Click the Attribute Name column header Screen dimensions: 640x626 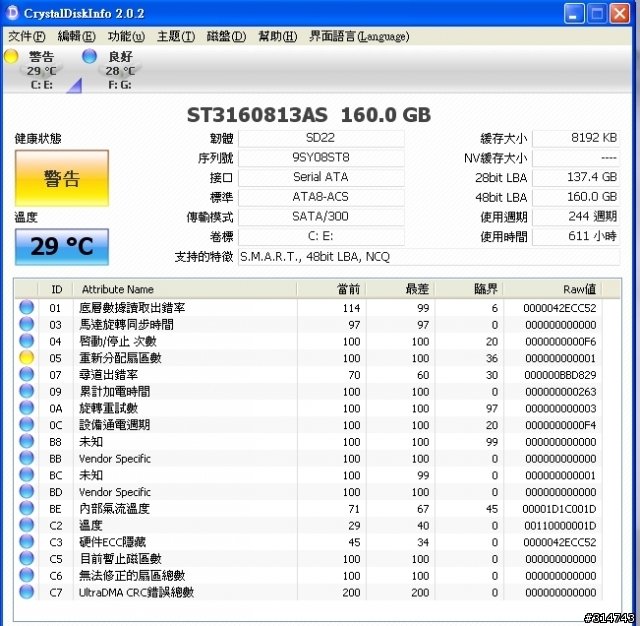point(185,289)
